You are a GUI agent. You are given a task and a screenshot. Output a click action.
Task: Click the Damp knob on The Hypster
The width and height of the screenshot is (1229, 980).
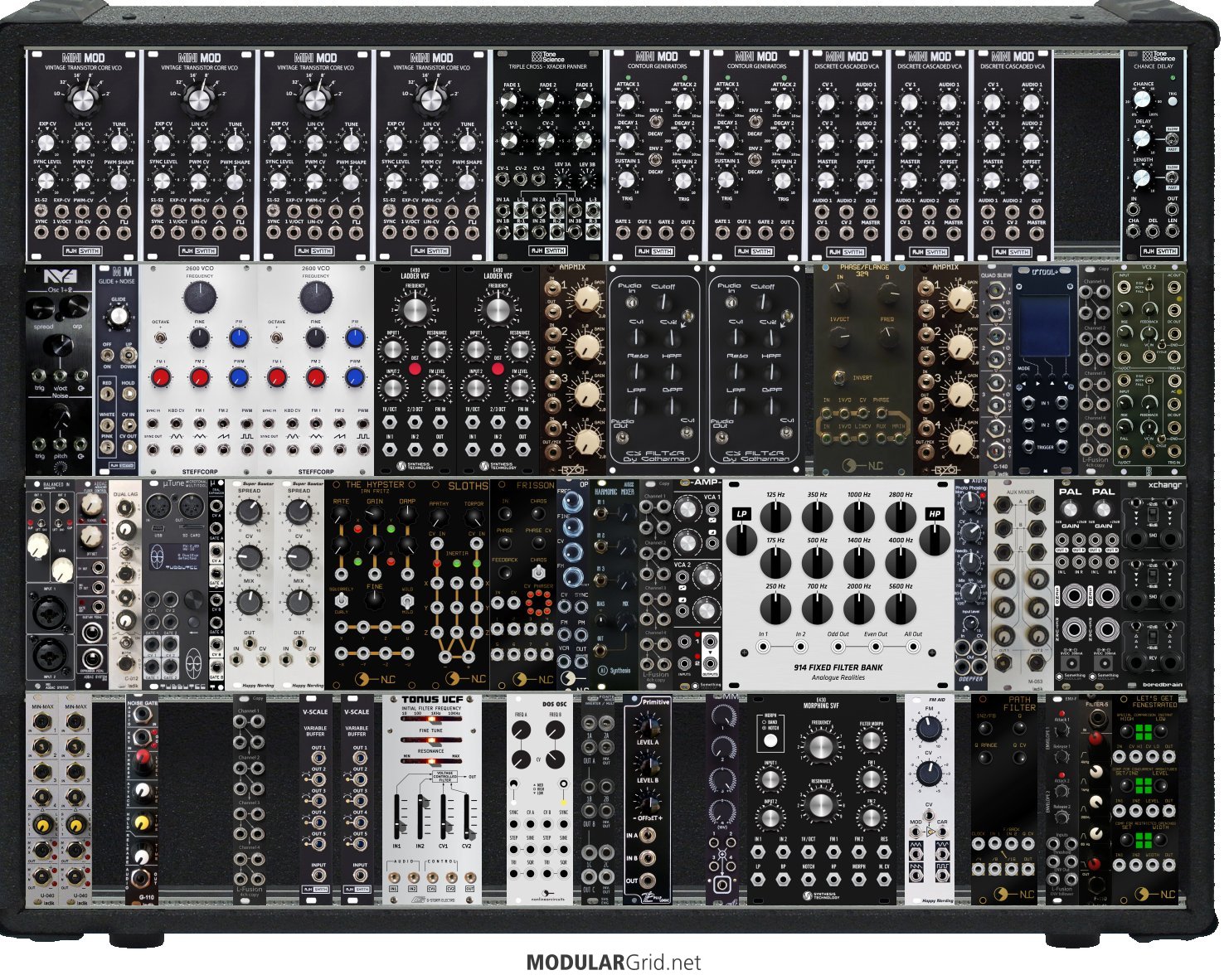[407, 517]
